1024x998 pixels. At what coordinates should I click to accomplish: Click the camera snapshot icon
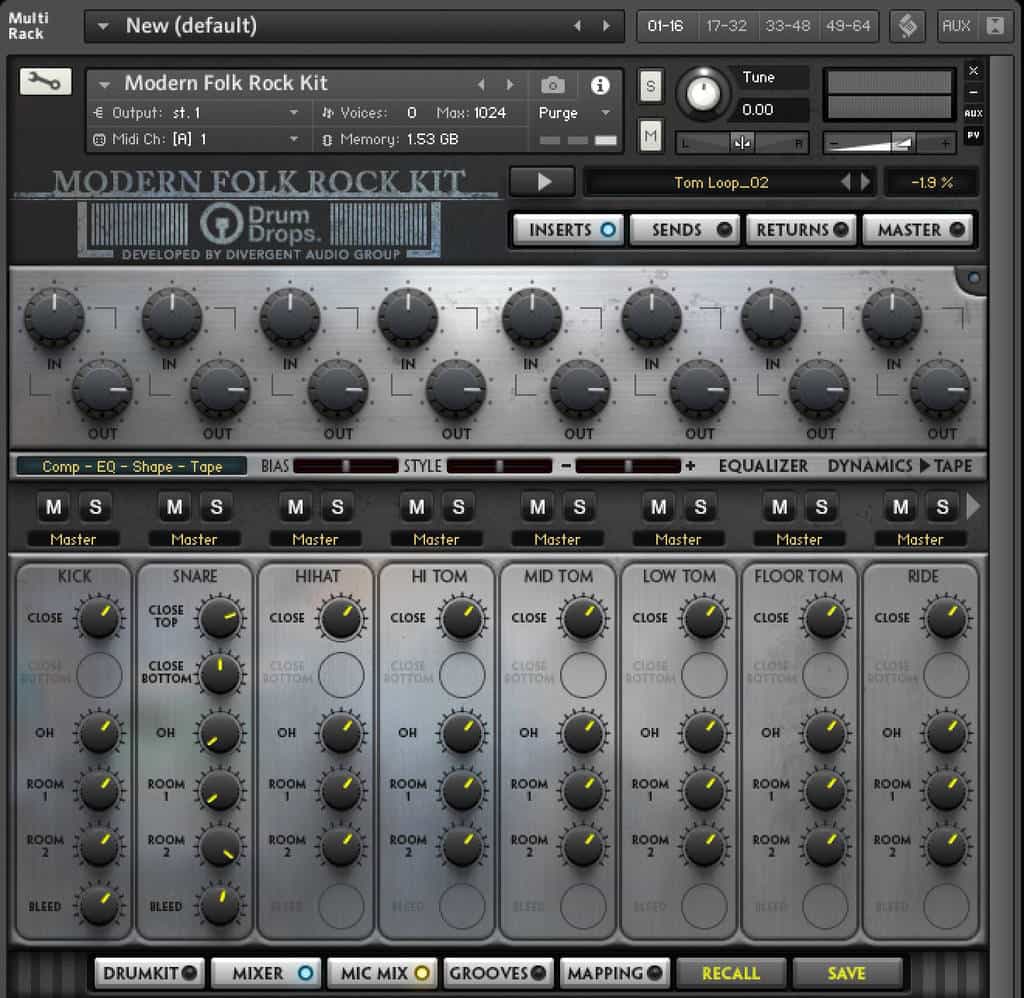point(552,85)
